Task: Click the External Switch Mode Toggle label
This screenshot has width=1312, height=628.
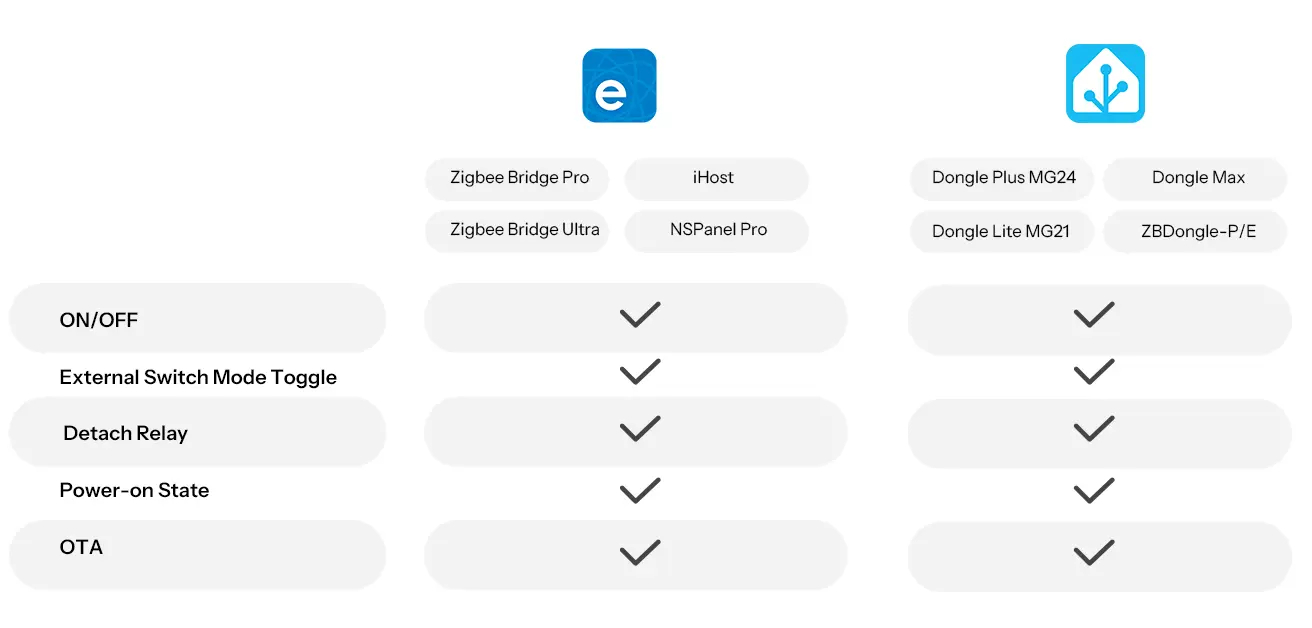Action: pyautogui.click(x=198, y=377)
